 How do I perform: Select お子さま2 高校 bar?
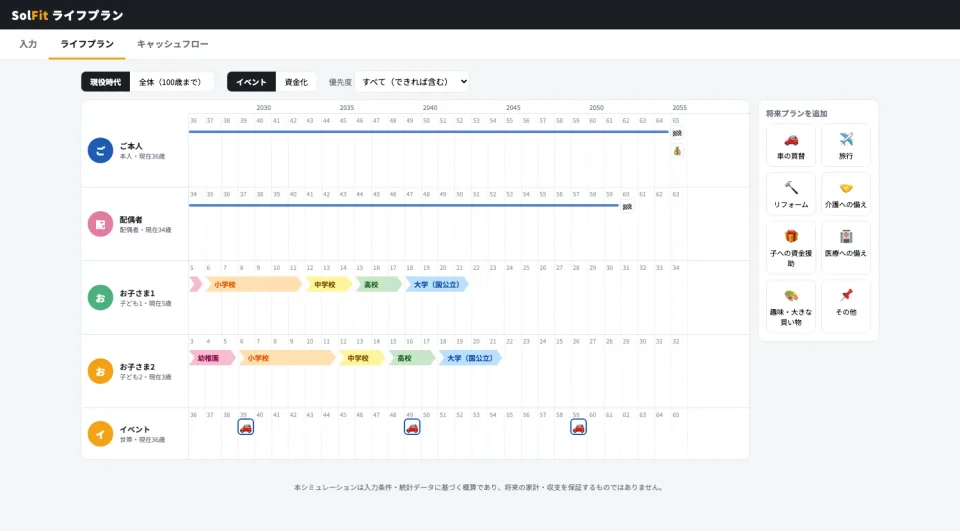pyautogui.click(x=411, y=358)
